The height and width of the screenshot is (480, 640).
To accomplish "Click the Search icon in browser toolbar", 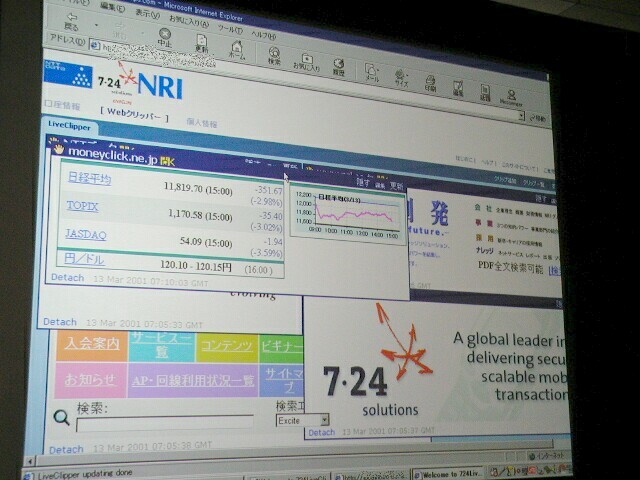I will tap(274, 57).
